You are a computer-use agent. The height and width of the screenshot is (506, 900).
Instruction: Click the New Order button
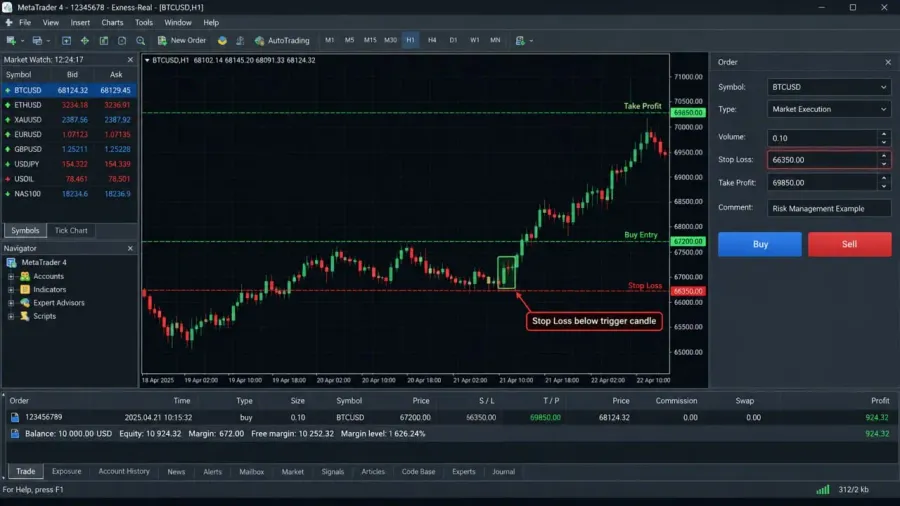[x=181, y=40]
